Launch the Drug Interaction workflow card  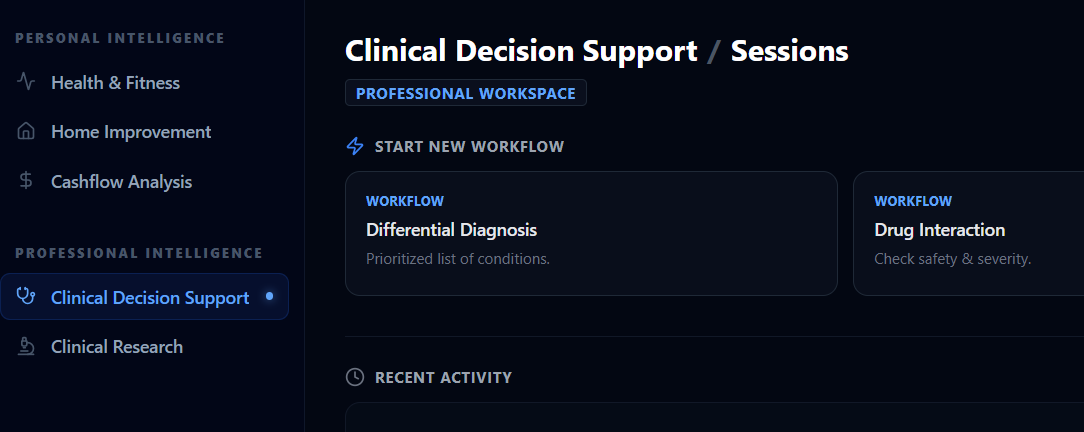[967, 233]
